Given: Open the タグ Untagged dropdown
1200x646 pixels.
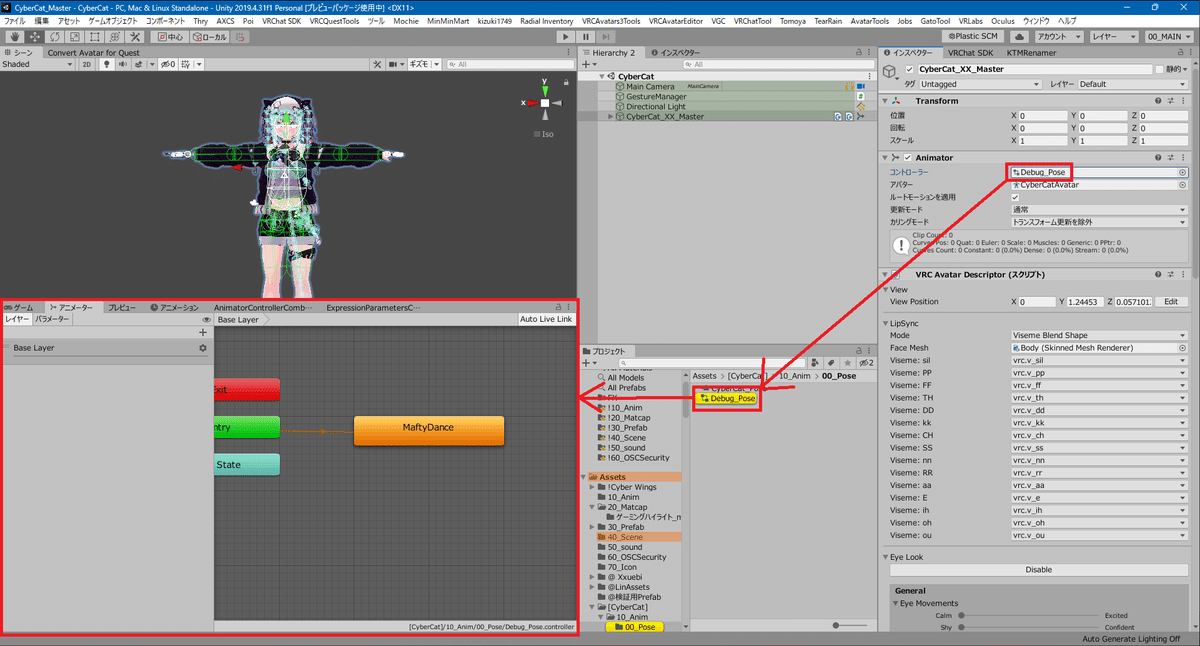Looking at the screenshot, I should tap(978, 84).
